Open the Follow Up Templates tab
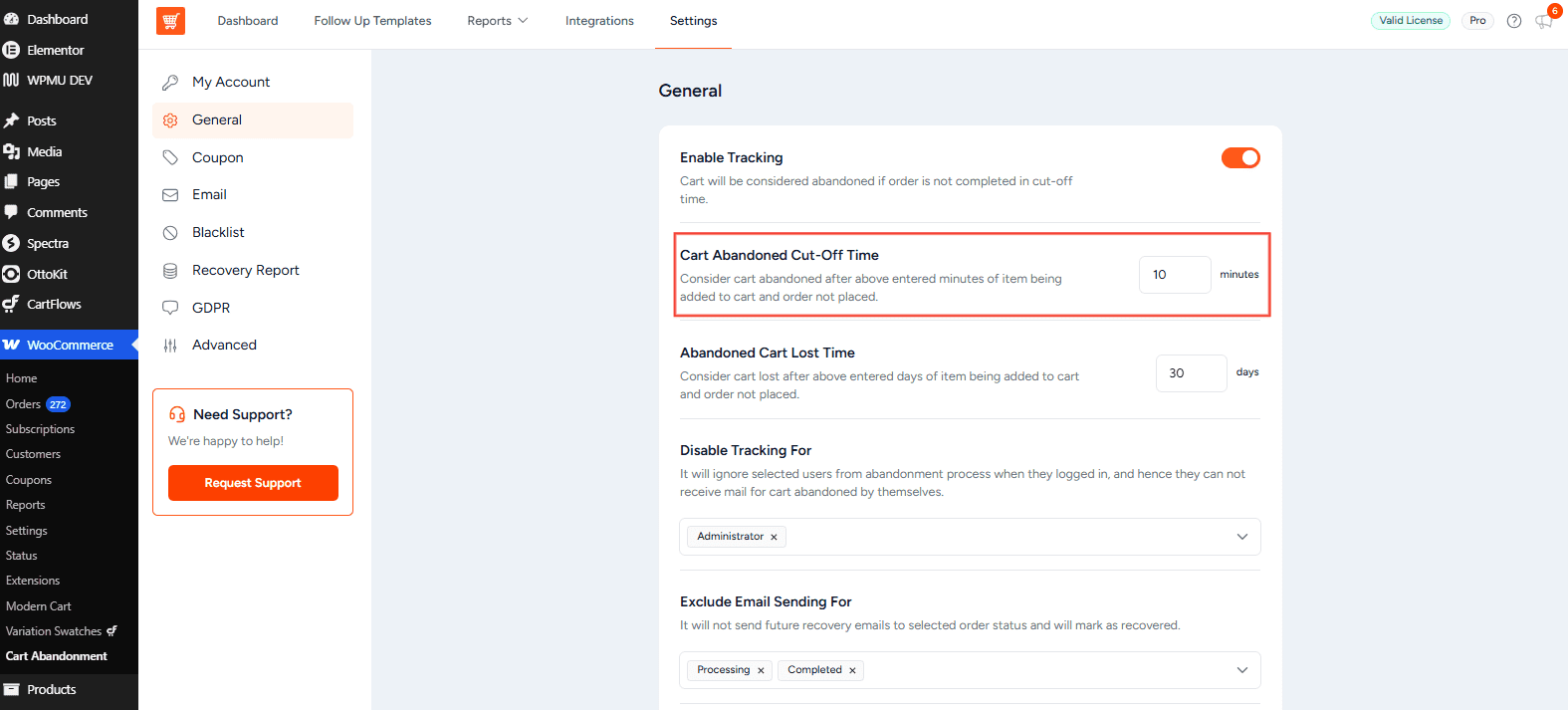Image resolution: width=1568 pixels, height=710 pixels. tap(372, 21)
